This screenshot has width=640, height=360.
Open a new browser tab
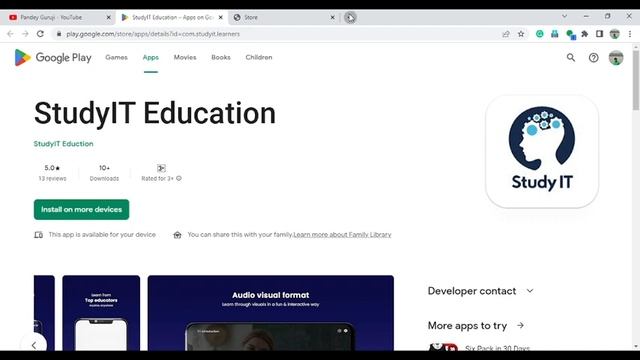[x=350, y=18]
